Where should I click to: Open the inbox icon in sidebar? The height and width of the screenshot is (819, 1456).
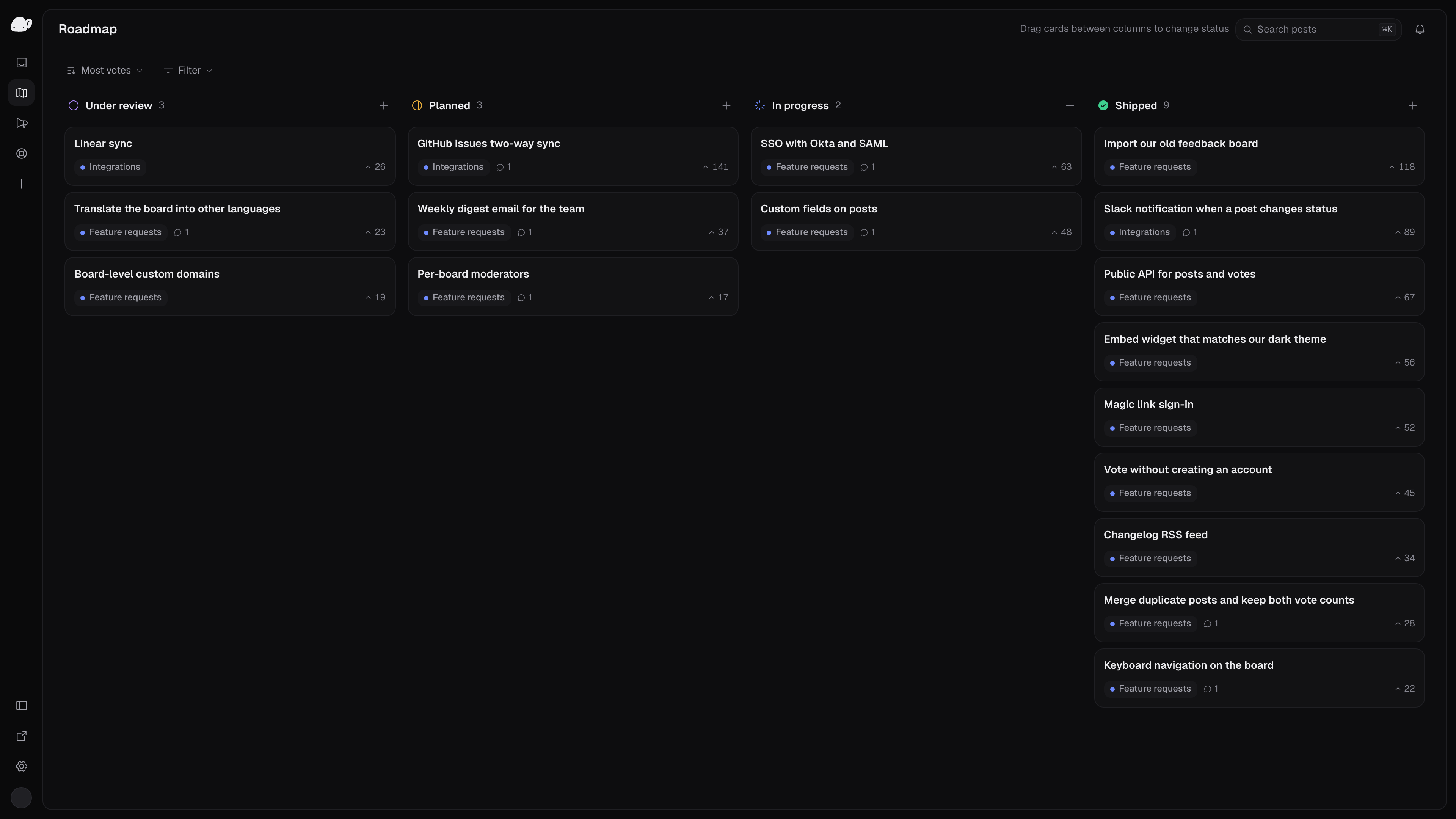22,63
